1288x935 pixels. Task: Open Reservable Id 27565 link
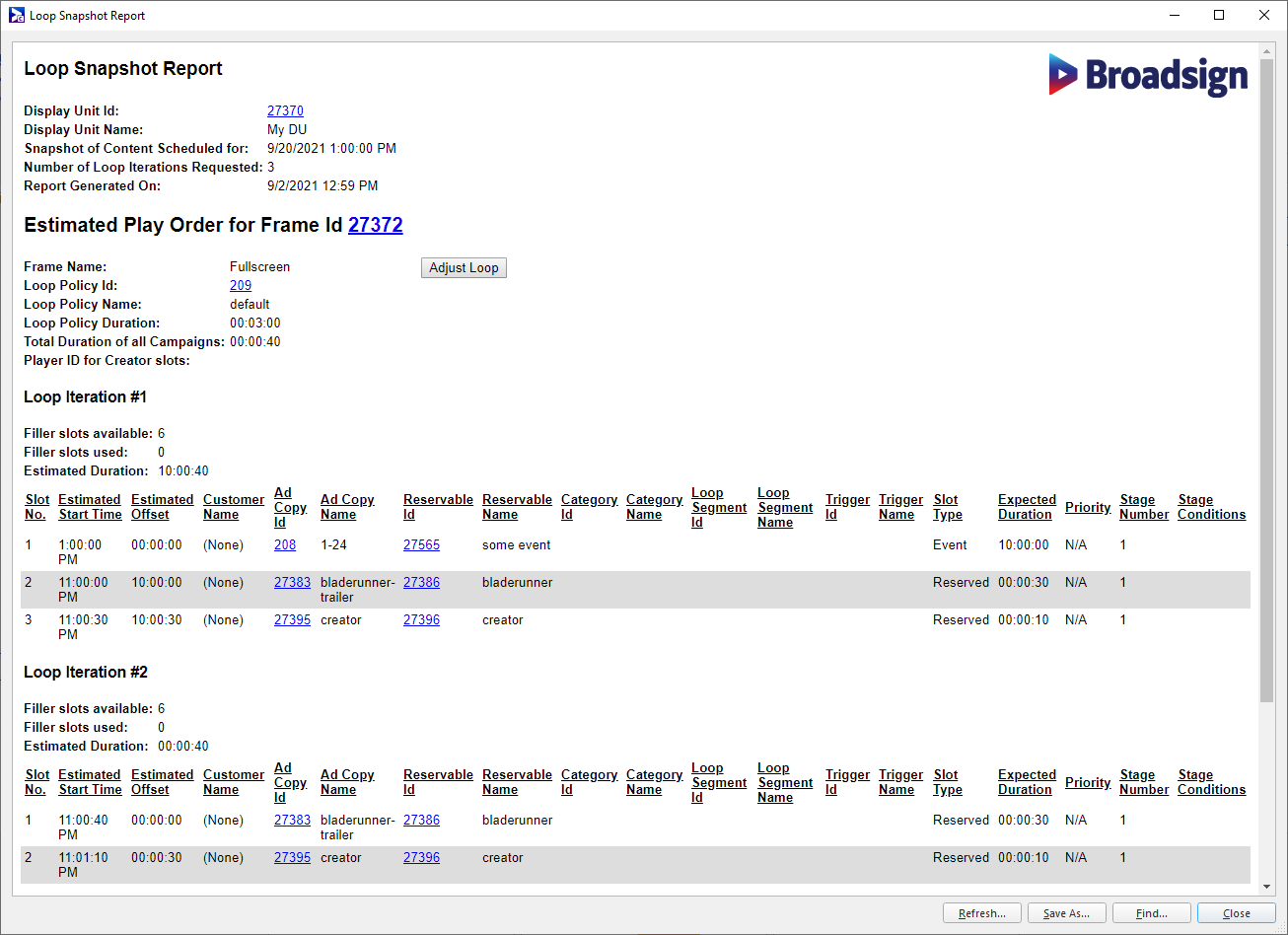(x=421, y=545)
